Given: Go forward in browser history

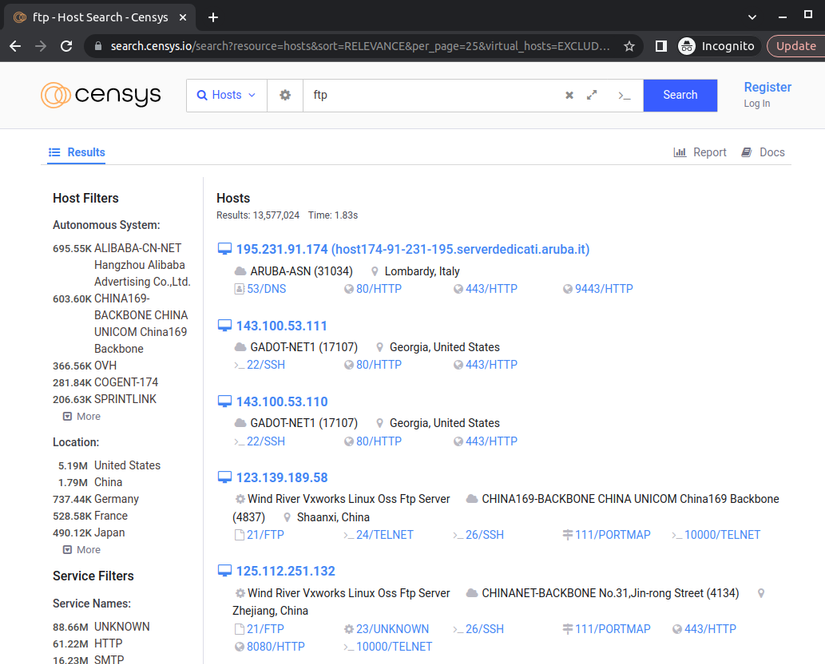Looking at the screenshot, I should coord(41,46).
